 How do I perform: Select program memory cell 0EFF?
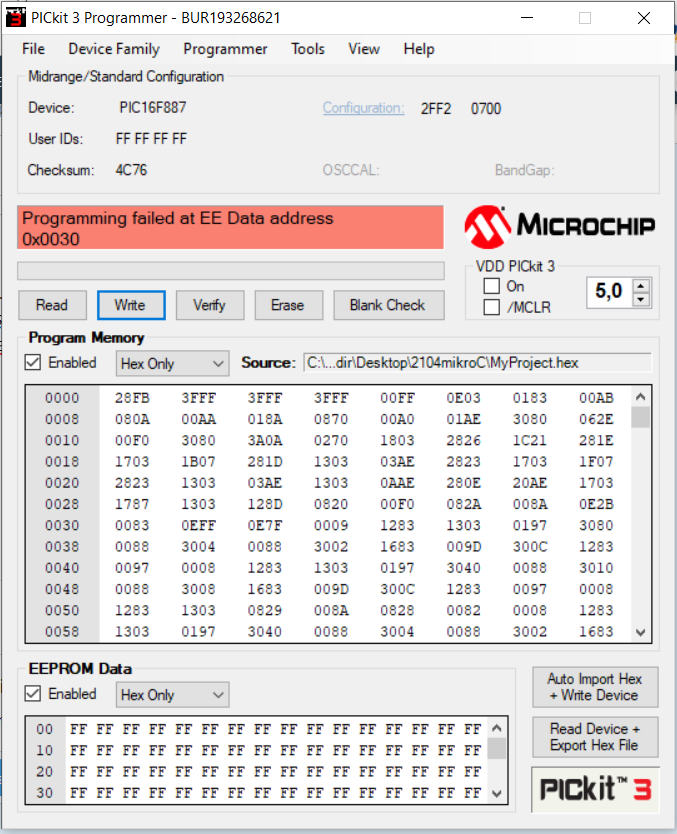198,526
